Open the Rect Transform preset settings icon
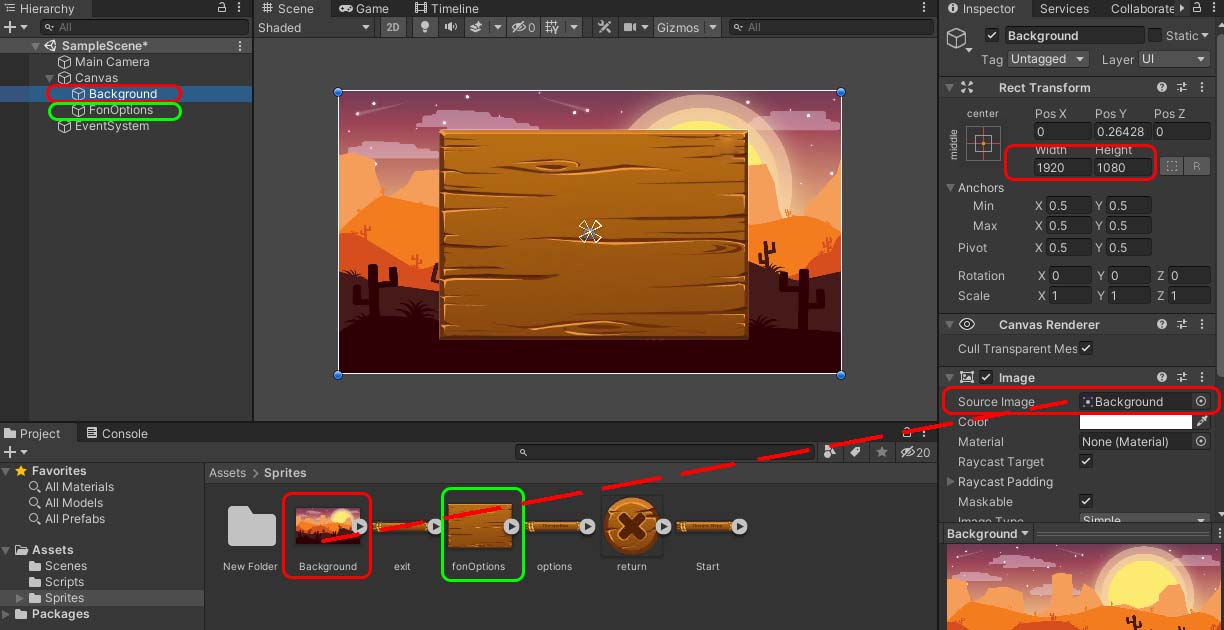 click(1182, 88)
